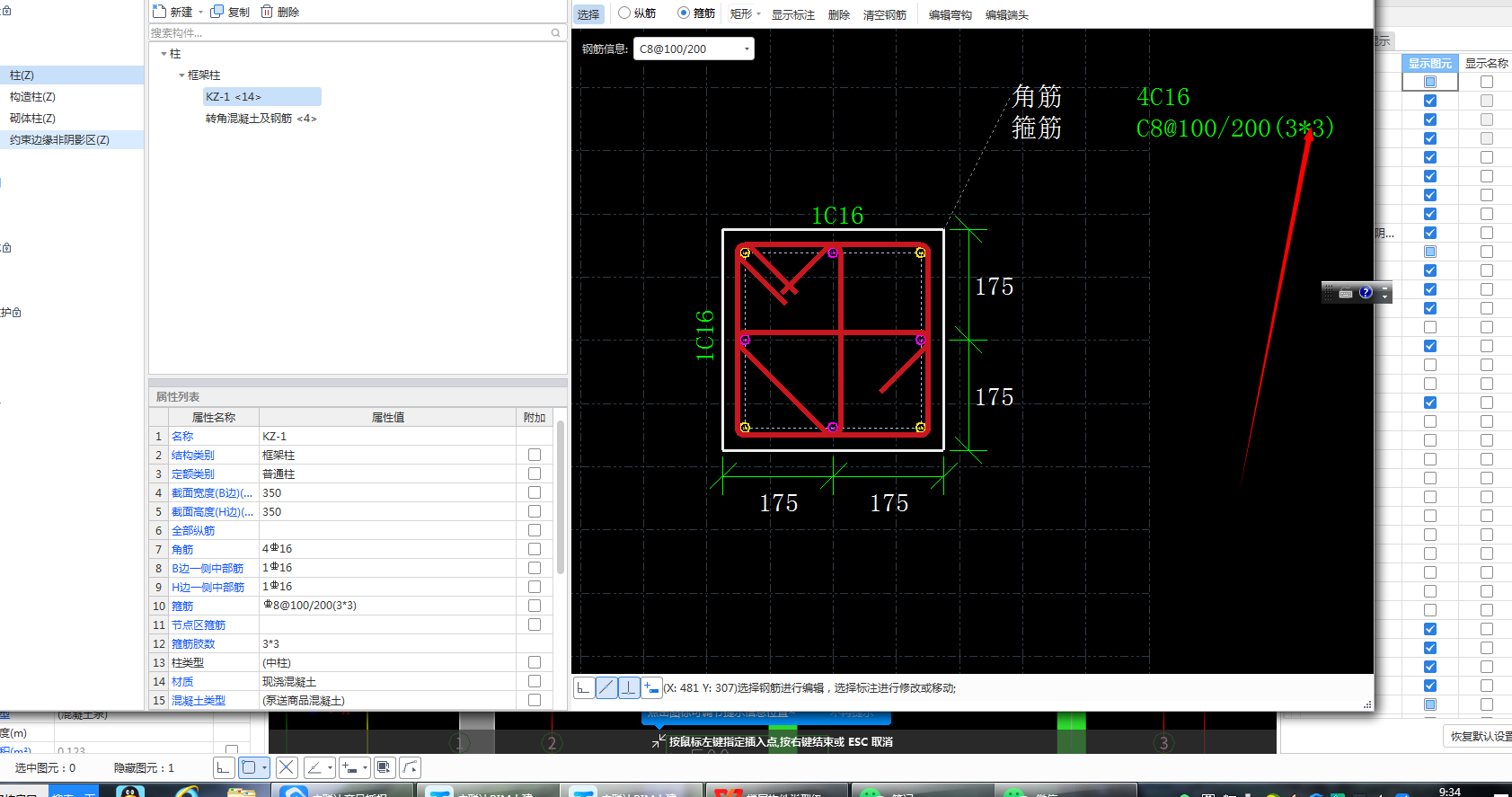
Task: Click the layer display icon in bottom toolbar
Action: [384, 767]
